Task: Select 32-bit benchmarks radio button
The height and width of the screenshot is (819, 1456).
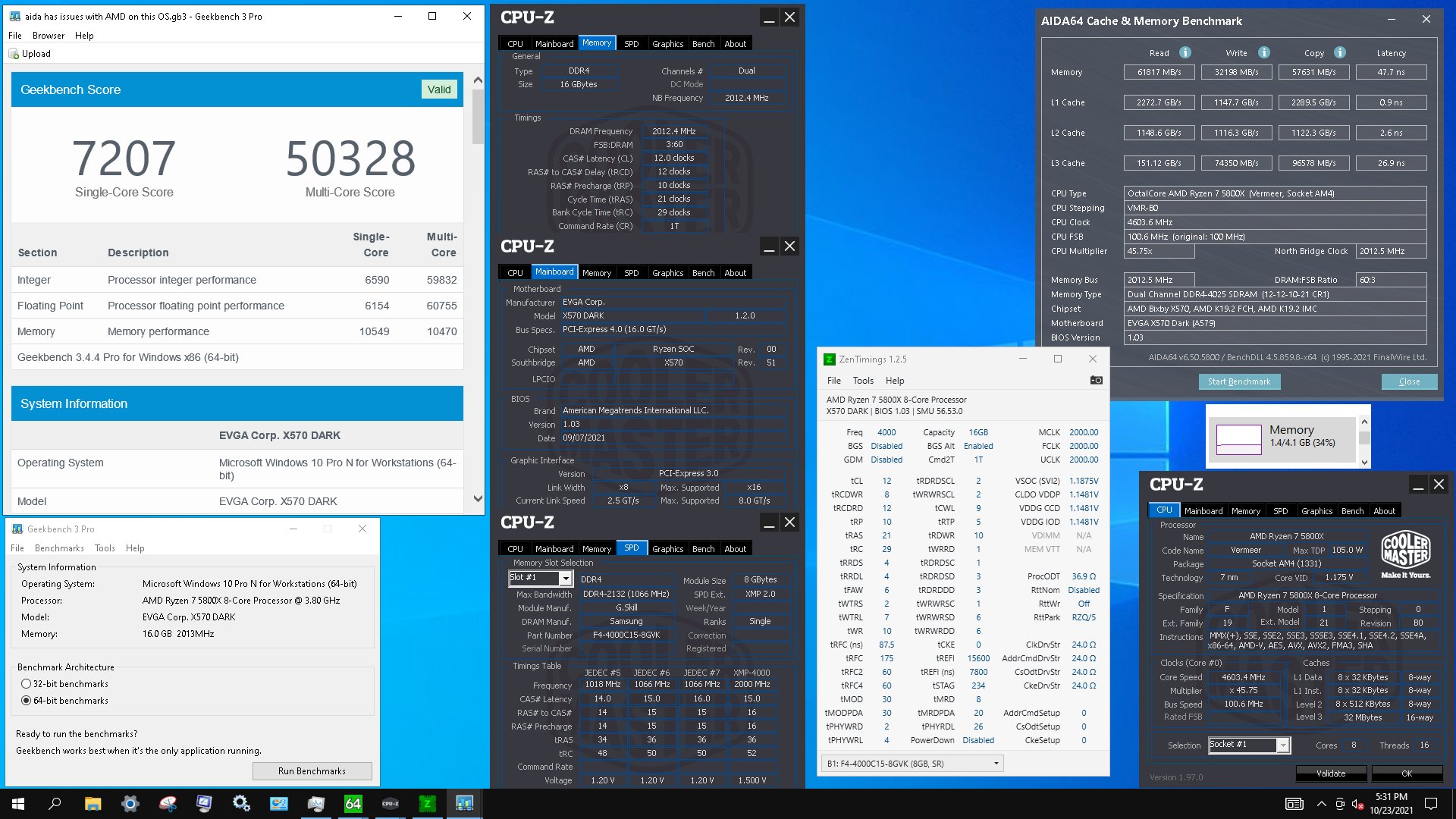Action: point(26,684)
